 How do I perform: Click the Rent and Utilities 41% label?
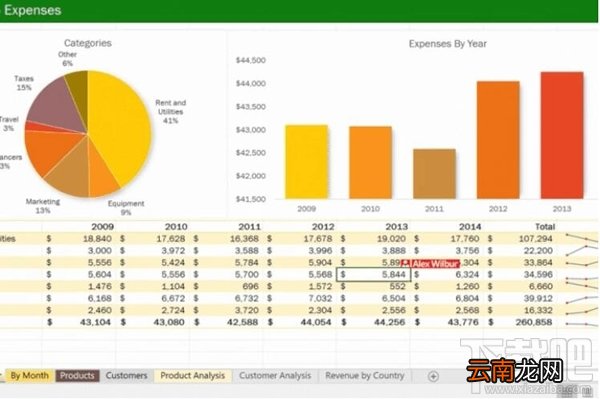tap(171, 112)
